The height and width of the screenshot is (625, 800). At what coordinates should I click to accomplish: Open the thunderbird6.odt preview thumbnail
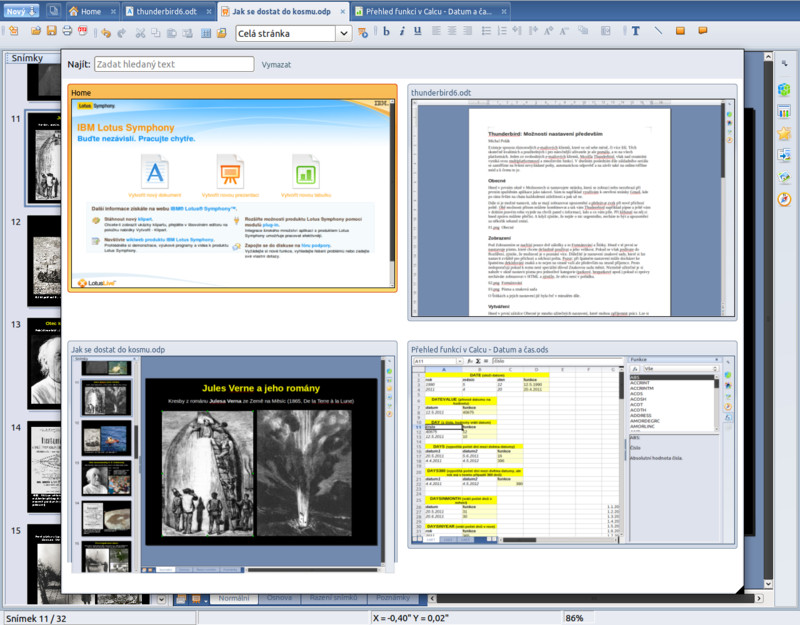(x=572, y=203)
